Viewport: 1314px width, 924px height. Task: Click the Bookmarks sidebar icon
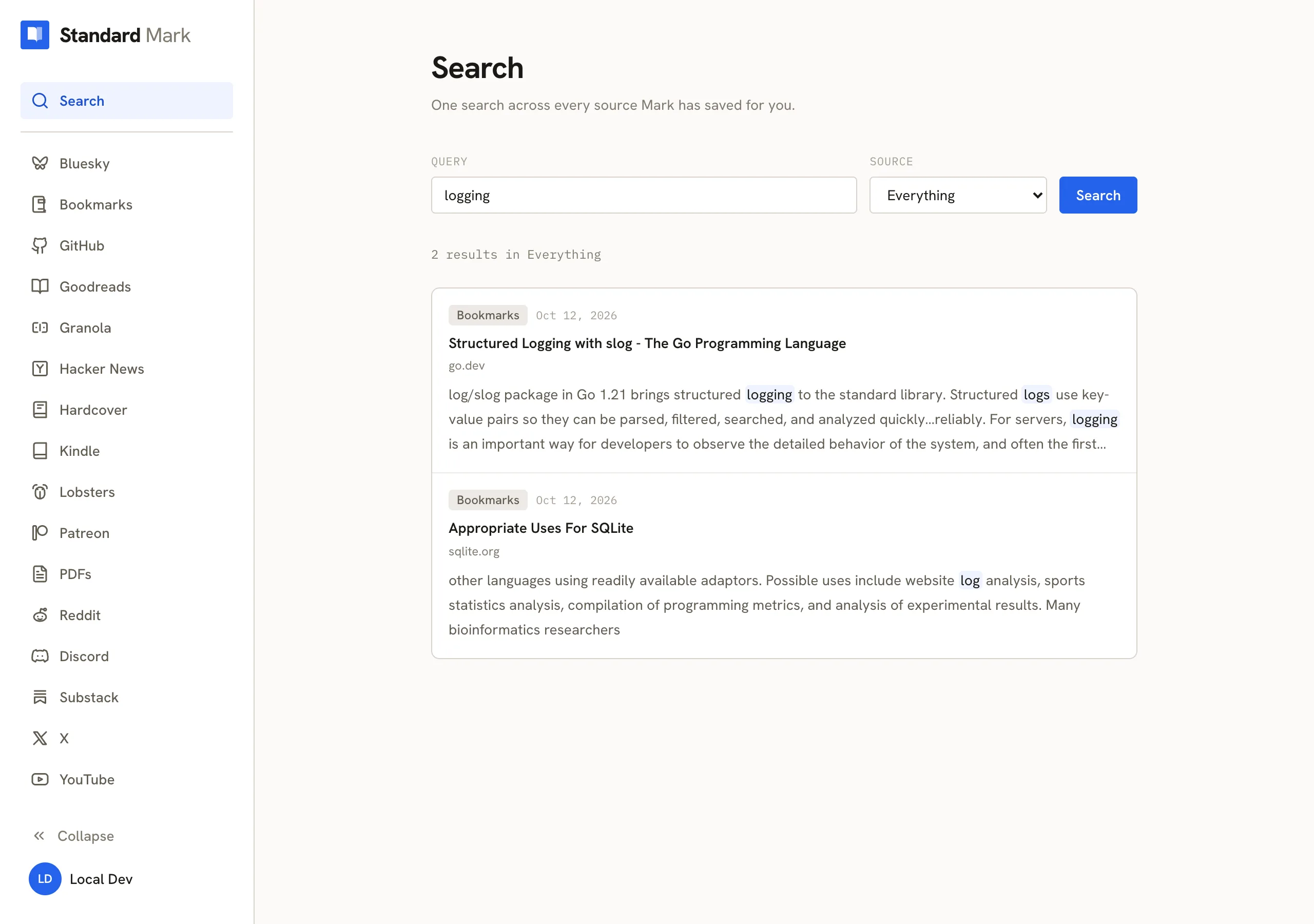[x=40, y=204]
